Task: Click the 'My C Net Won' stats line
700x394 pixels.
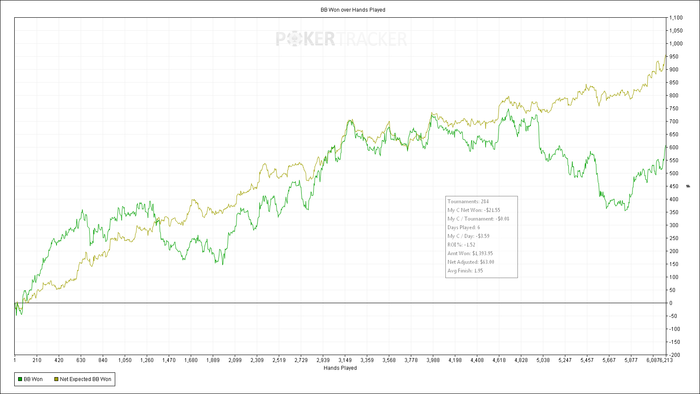Action: pos(474,210)
